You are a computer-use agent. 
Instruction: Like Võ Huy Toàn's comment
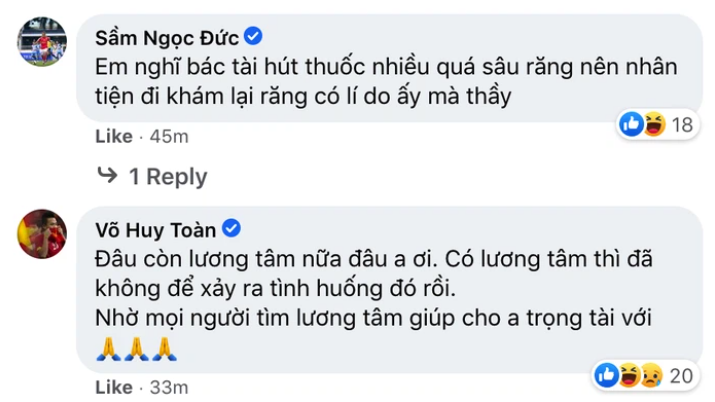click(112, 386)
